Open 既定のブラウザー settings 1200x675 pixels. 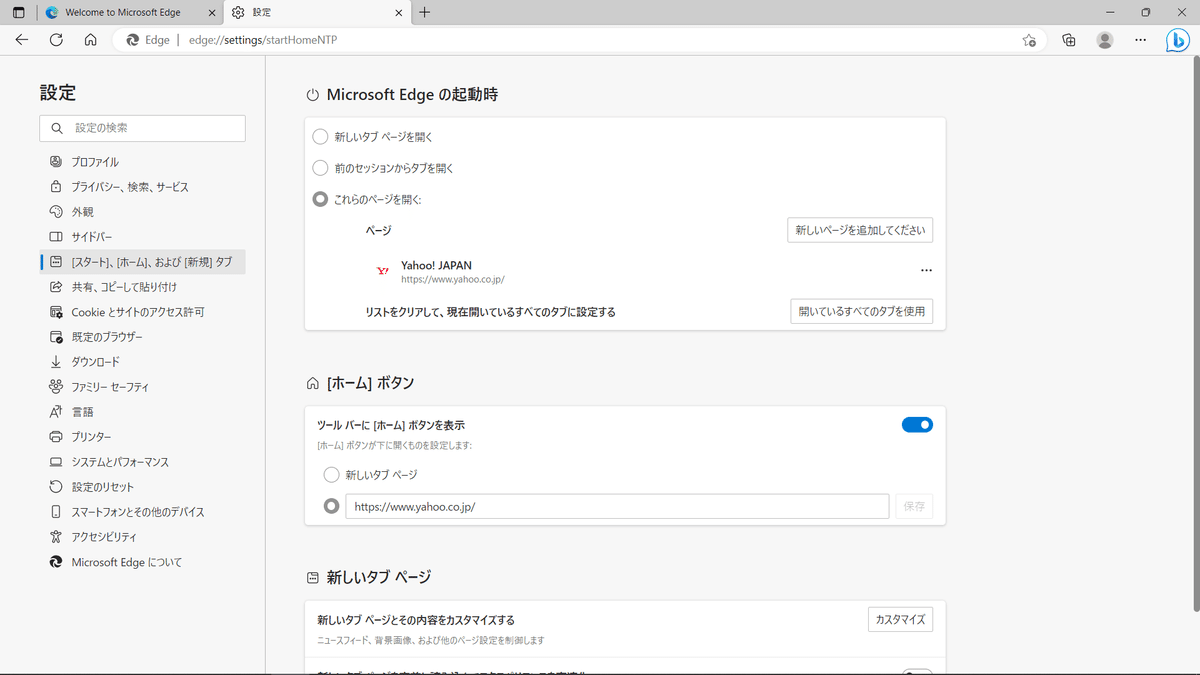142,337
